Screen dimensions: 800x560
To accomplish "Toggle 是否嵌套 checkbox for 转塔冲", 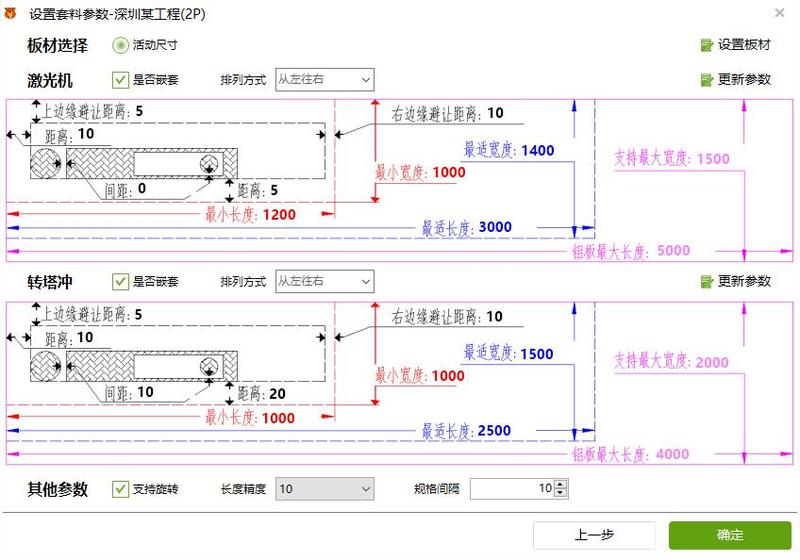I will (x=120, y=282).
